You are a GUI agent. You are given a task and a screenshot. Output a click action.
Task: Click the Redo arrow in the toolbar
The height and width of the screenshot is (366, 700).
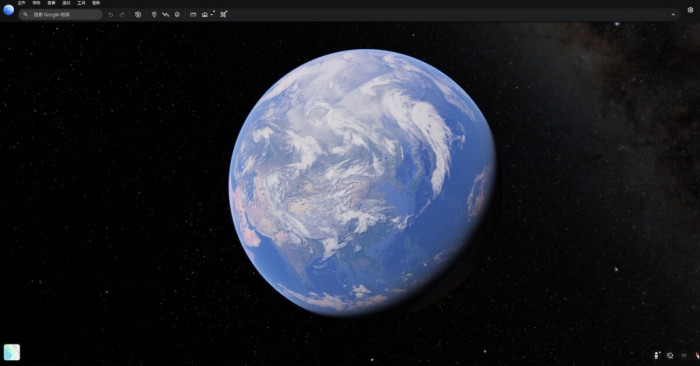coord(122,14)
